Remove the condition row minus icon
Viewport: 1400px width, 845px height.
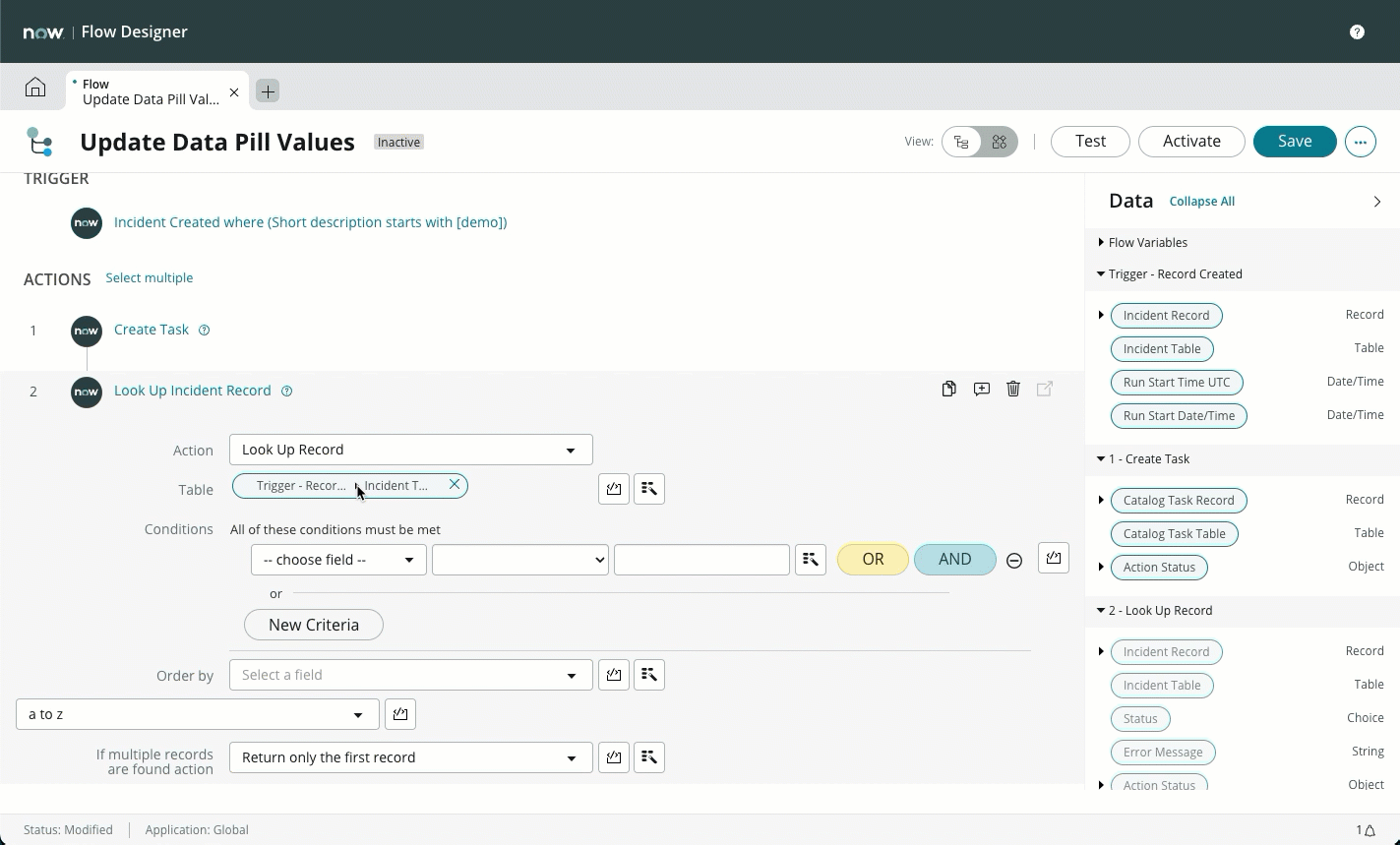coord(1014,561)
